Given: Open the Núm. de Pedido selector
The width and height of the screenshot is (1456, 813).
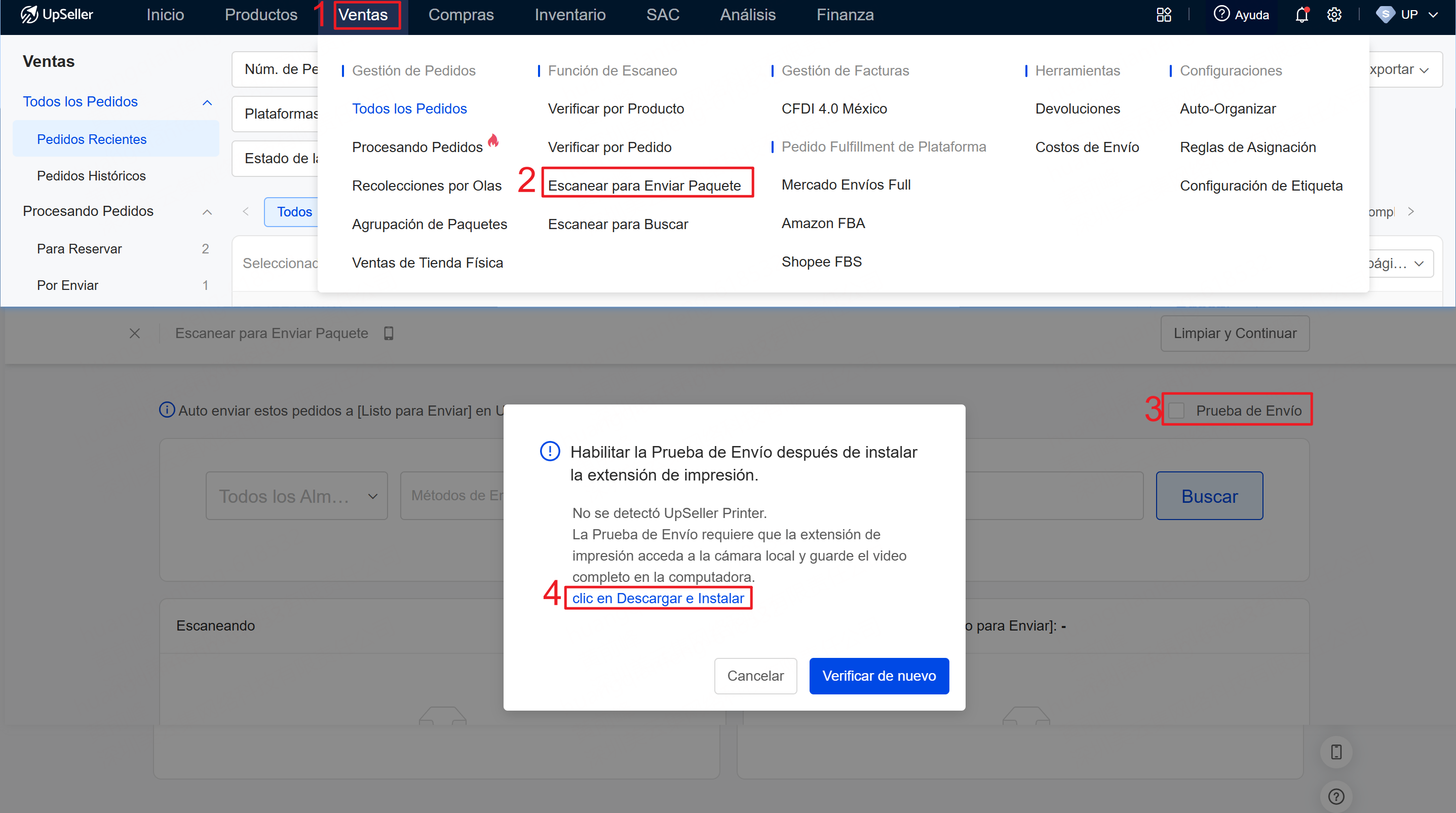Looking at the screenshot, I should click(x=276, y=69).
